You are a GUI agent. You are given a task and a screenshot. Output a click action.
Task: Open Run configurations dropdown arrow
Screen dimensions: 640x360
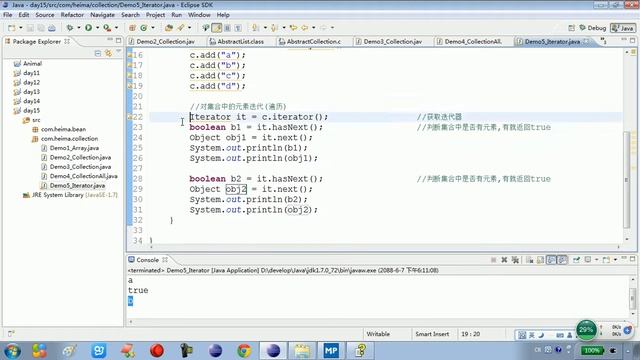(98, 28)
